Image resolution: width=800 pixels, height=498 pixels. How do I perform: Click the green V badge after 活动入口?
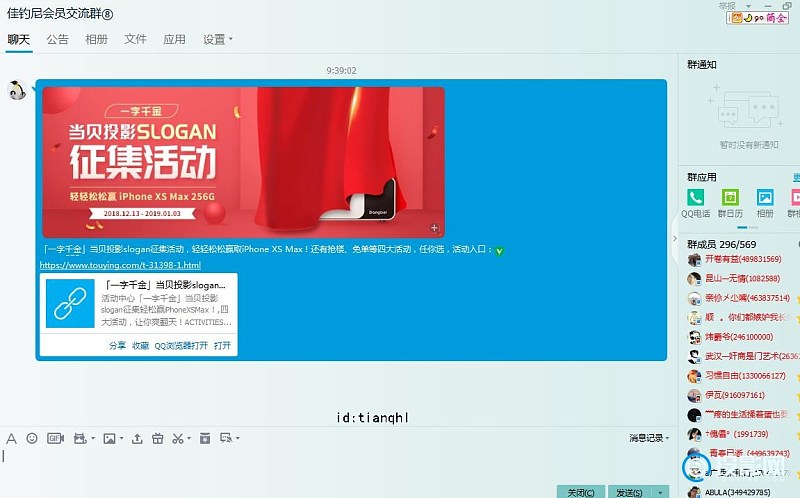[499, 251]
